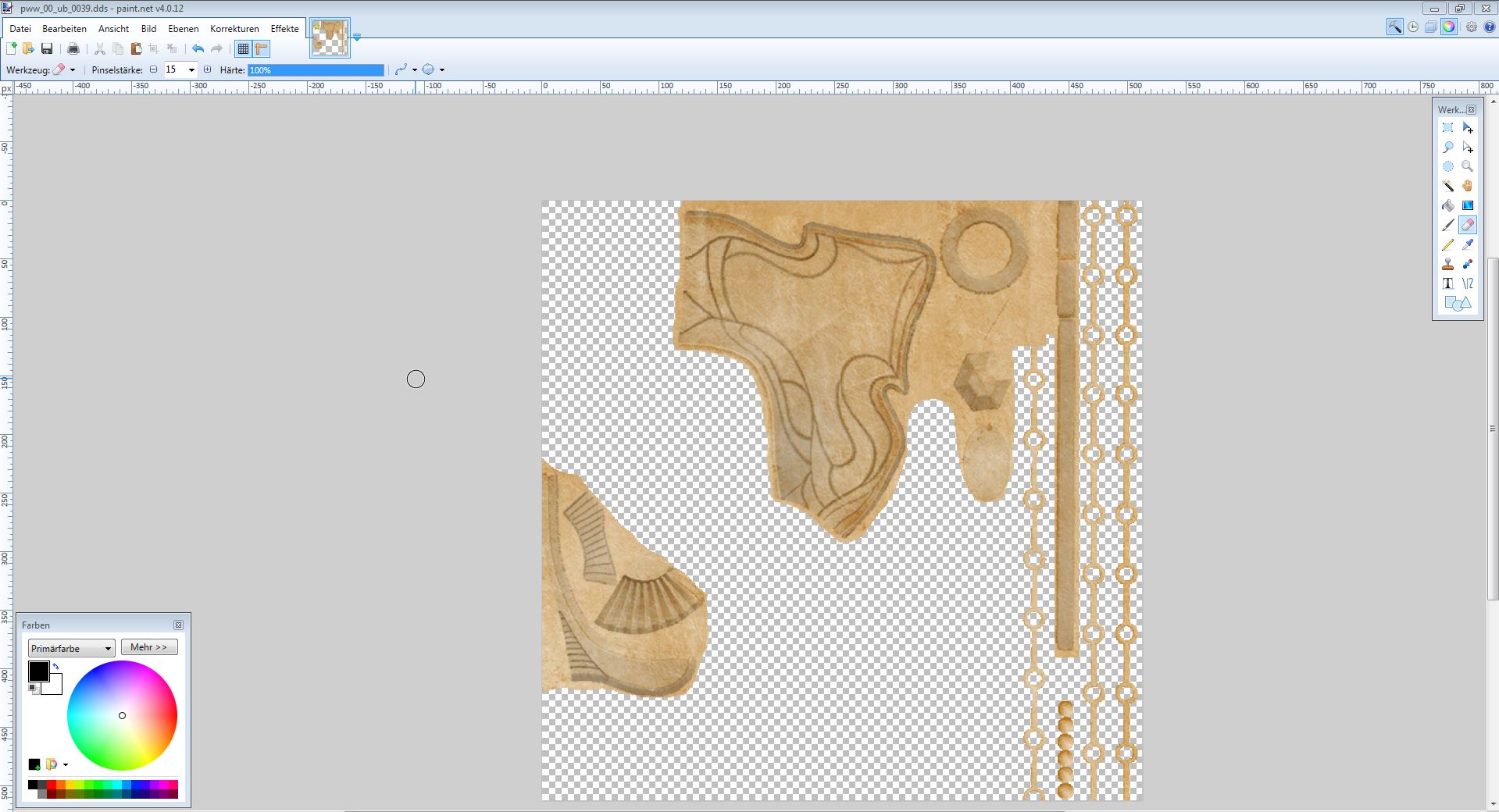Click the black primary color swatch
This screenshot has height=812, width=1499.
(x=38, y=671)
